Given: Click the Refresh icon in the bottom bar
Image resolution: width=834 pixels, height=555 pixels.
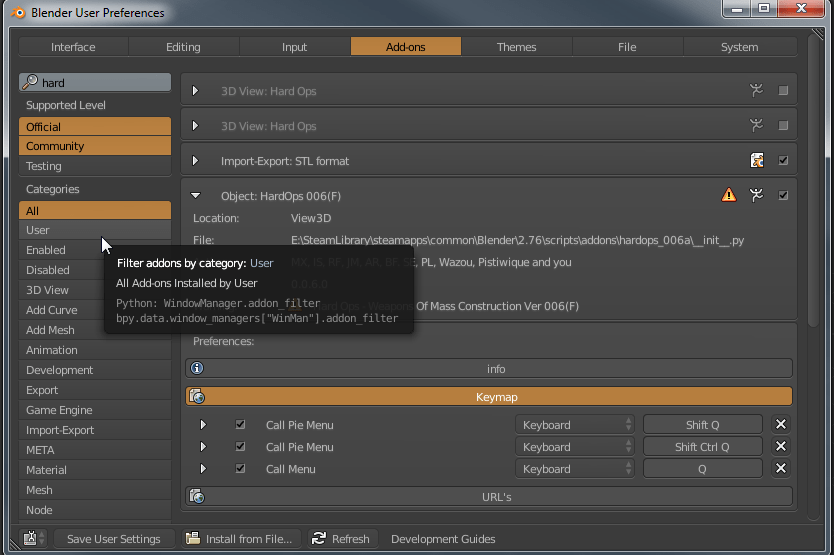Looking at the screenshot, I should 319,538.
